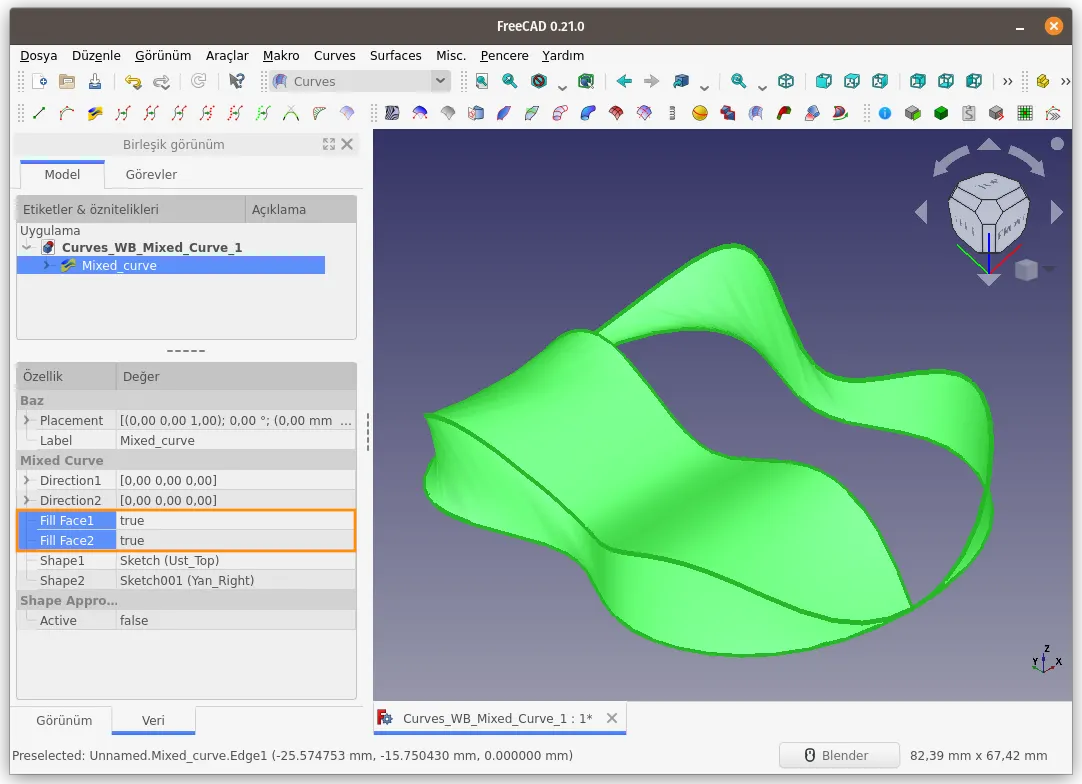Viewport: 1082px width, 784px height.
Task: Select the Line tool in Curves toolbar
Action: [39, 112]
